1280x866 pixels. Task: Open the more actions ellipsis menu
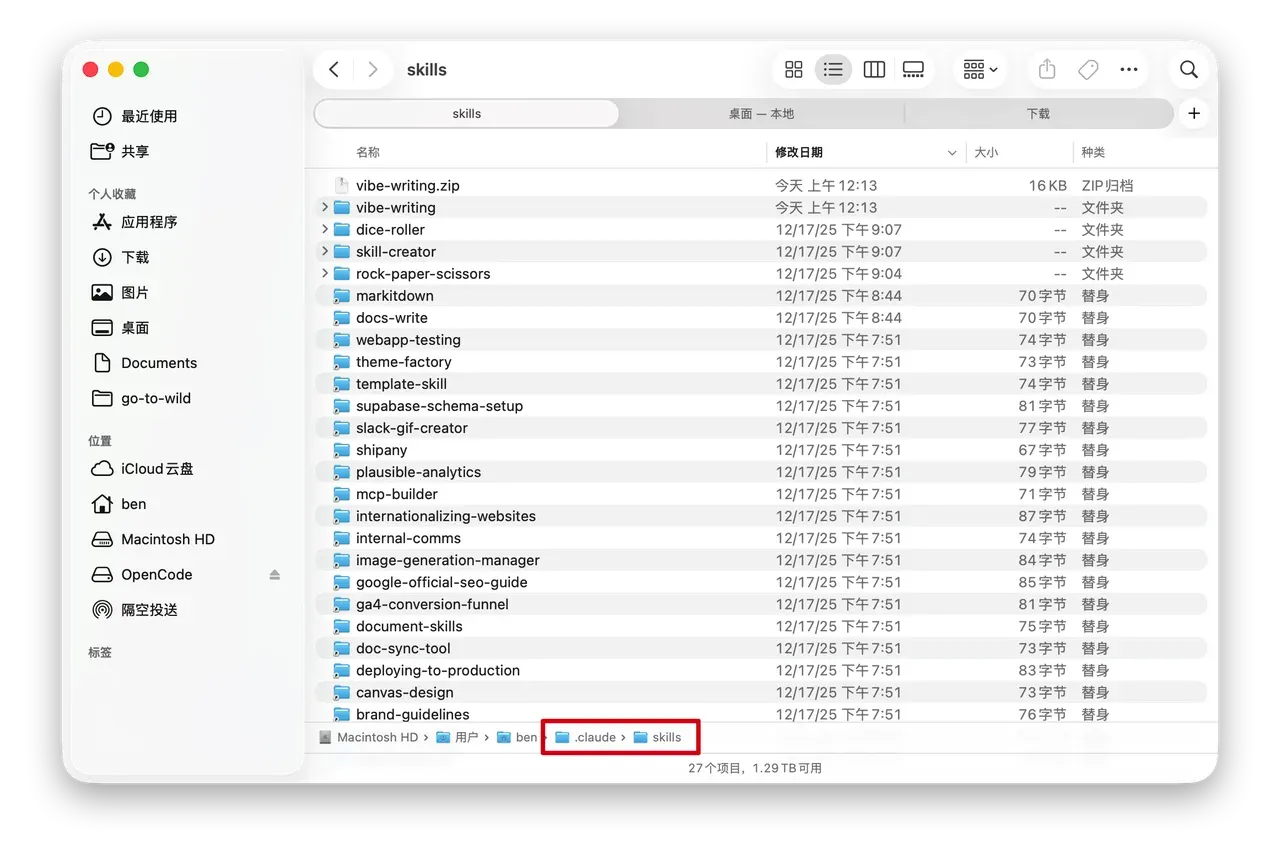tap(1129, 69)
